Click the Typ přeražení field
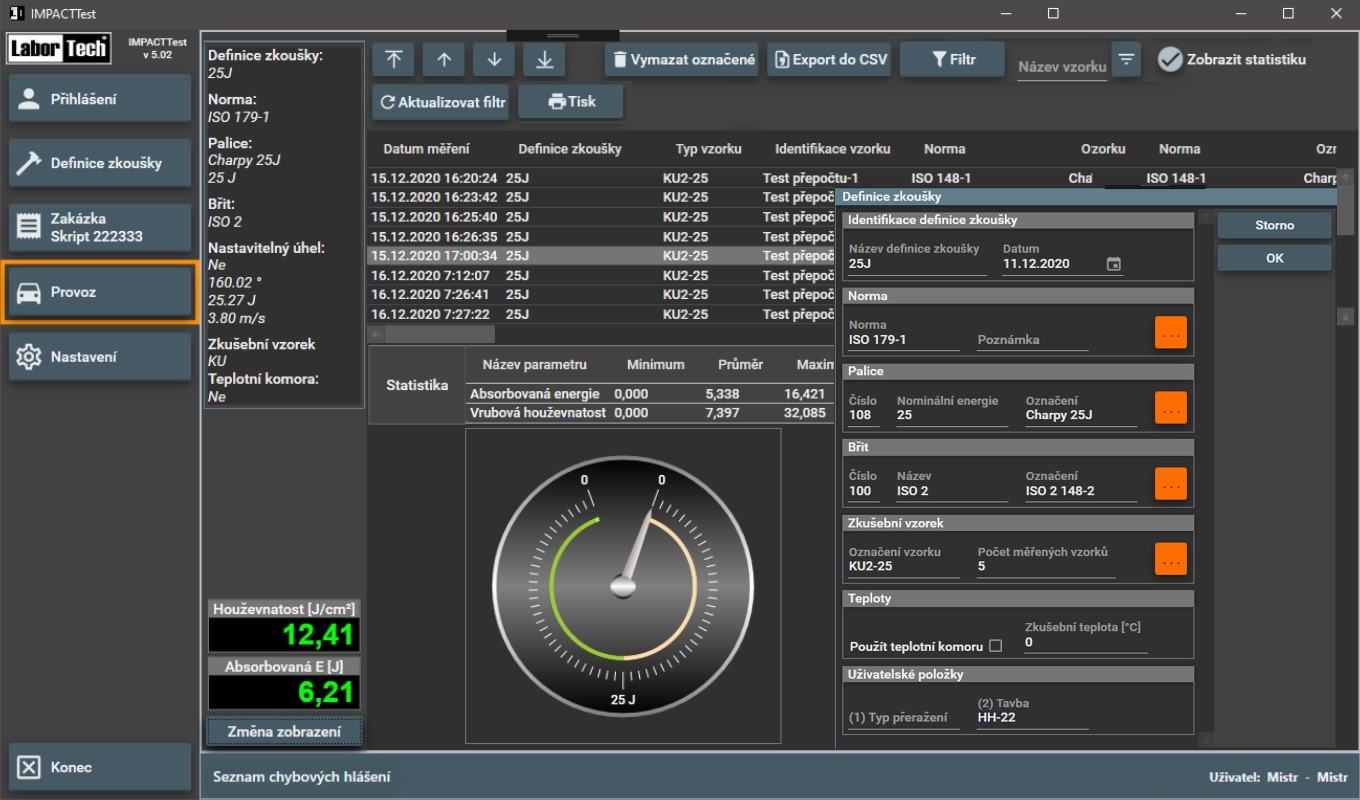1360x800 pixels. click(904, 717)
